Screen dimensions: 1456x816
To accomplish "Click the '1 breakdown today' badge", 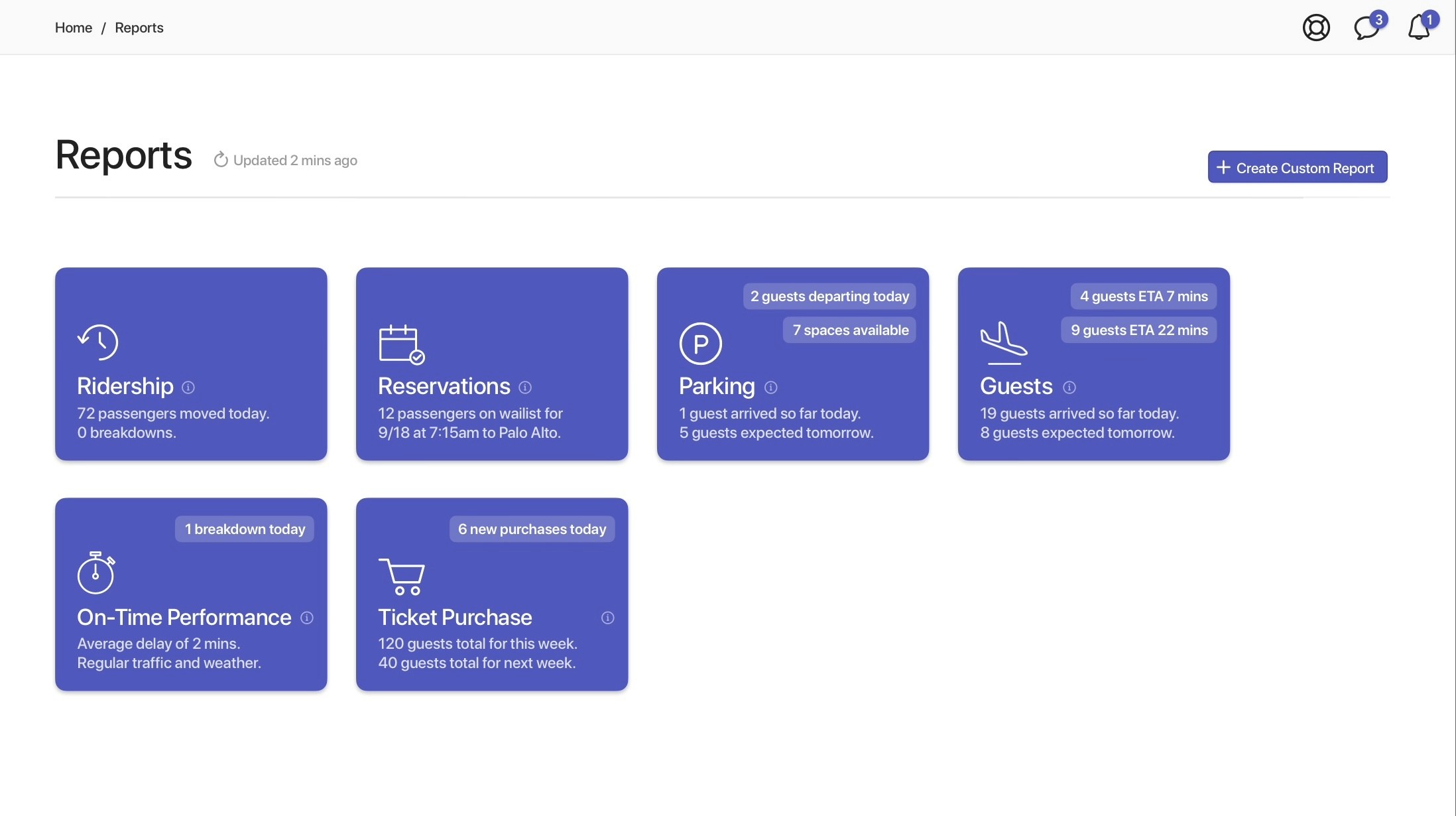I will point(245,529).
